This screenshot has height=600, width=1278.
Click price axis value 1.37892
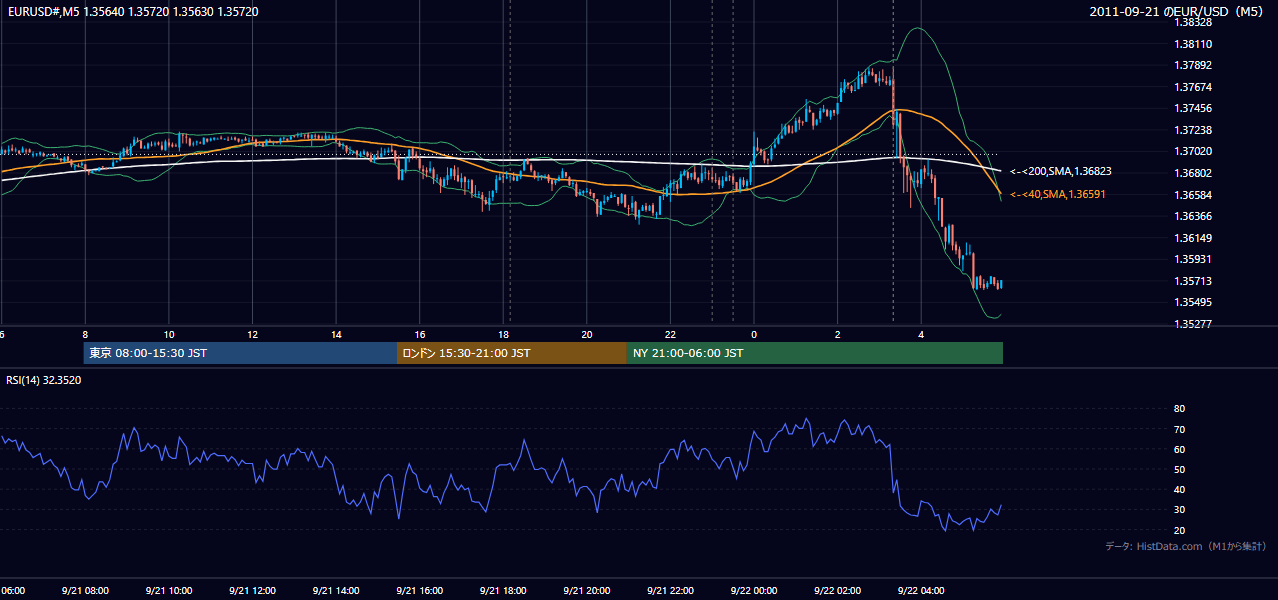(x=1193, y=66)
